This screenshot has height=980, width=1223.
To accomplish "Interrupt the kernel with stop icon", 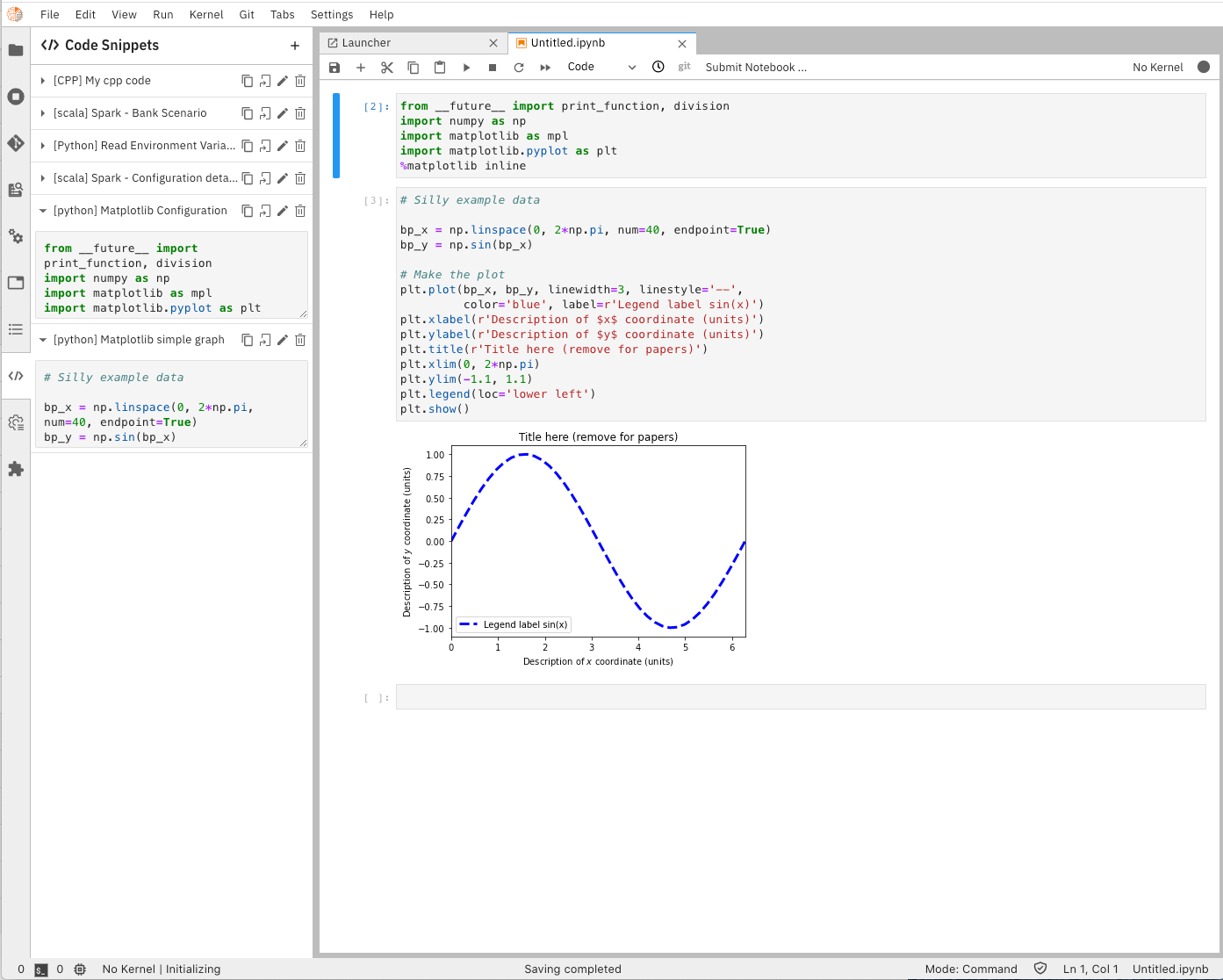I will coord(493,68).
